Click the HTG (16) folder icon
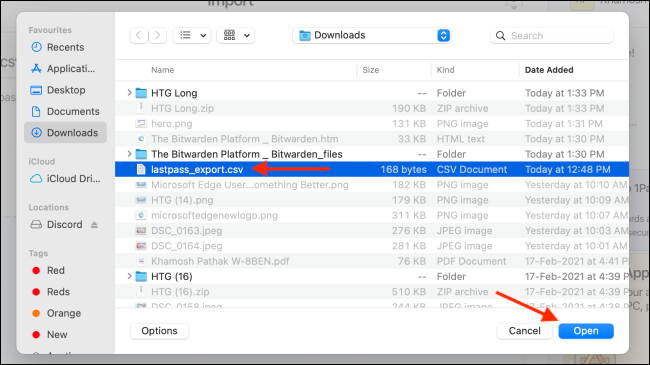Image resolution: width=650 pixels, height=365 pixels. click(x=141, y=276)
